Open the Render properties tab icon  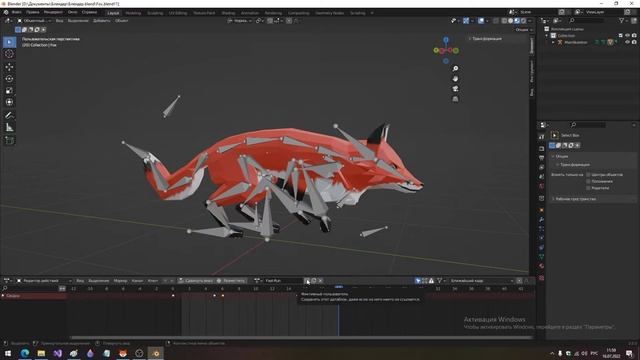click(542, 149)
